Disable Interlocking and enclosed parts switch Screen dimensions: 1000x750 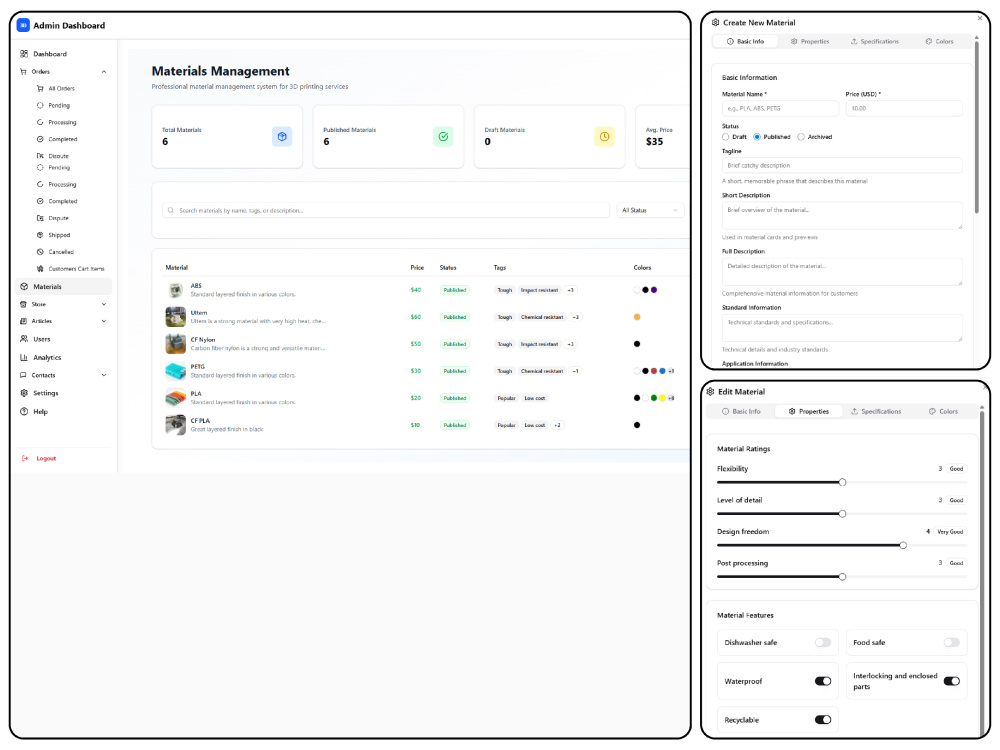(x=952, y=682)
